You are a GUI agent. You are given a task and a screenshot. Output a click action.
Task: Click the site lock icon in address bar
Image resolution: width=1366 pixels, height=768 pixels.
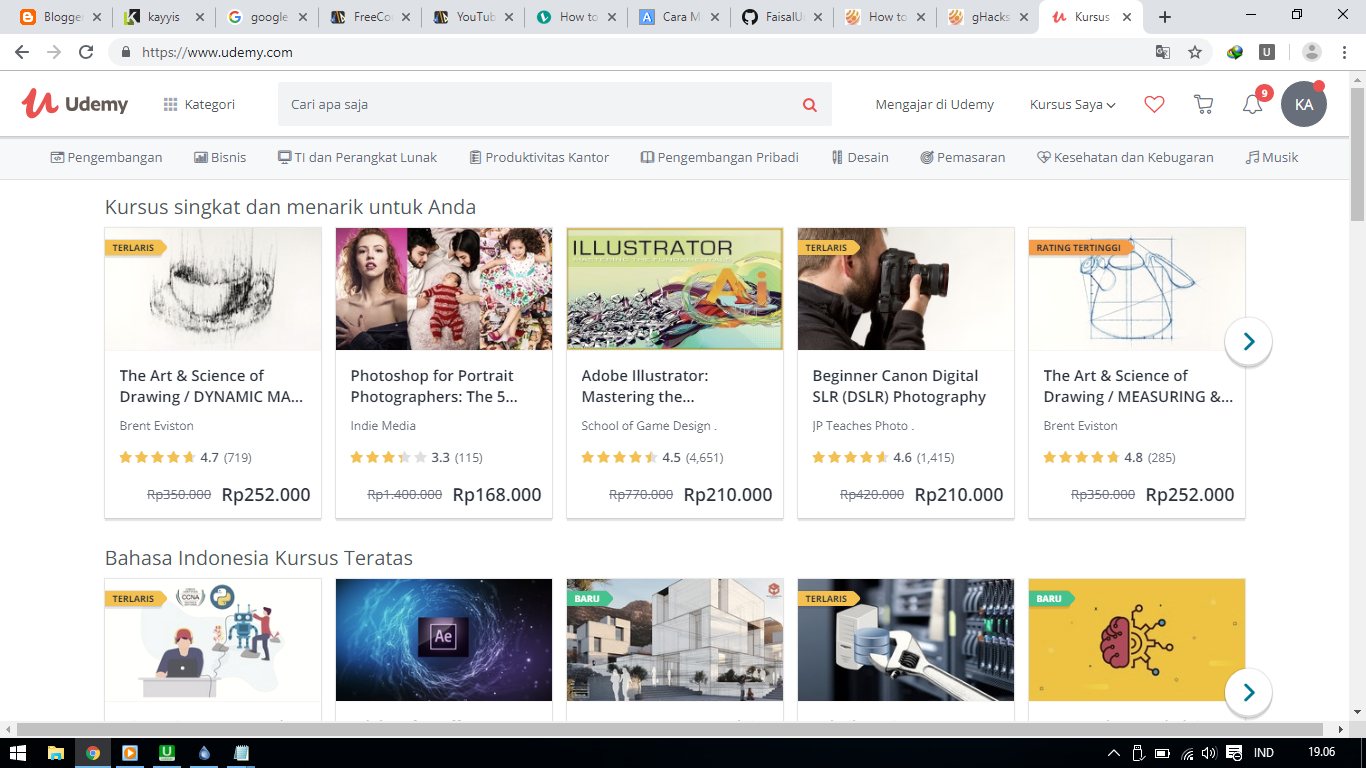coord(126,52)
